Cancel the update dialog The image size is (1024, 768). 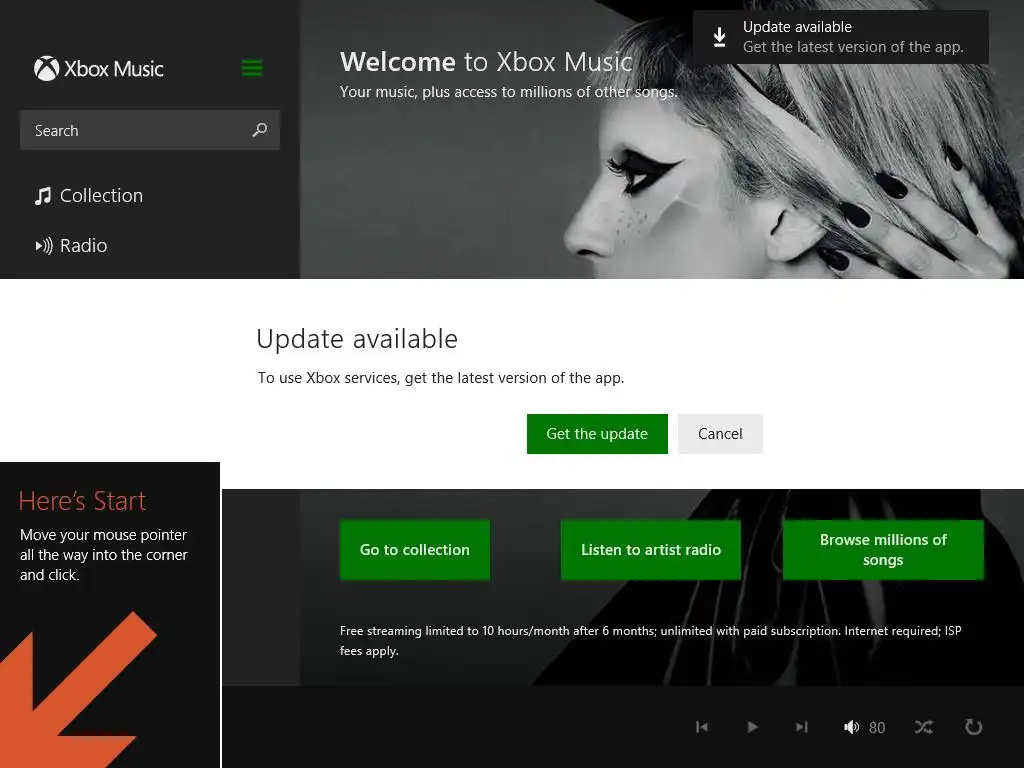pos(720,434)
